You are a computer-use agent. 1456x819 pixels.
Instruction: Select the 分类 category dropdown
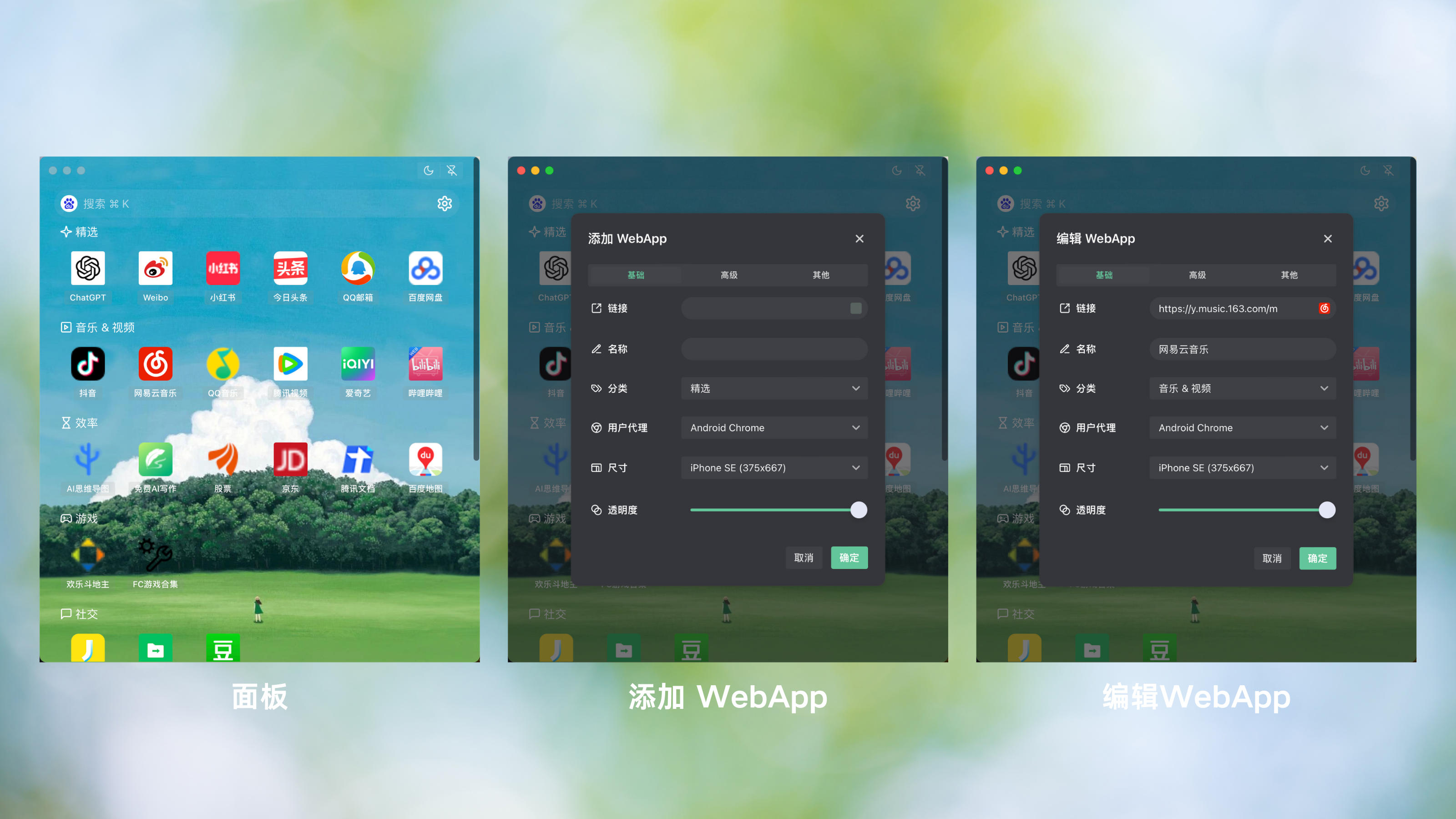coord(775,388)
